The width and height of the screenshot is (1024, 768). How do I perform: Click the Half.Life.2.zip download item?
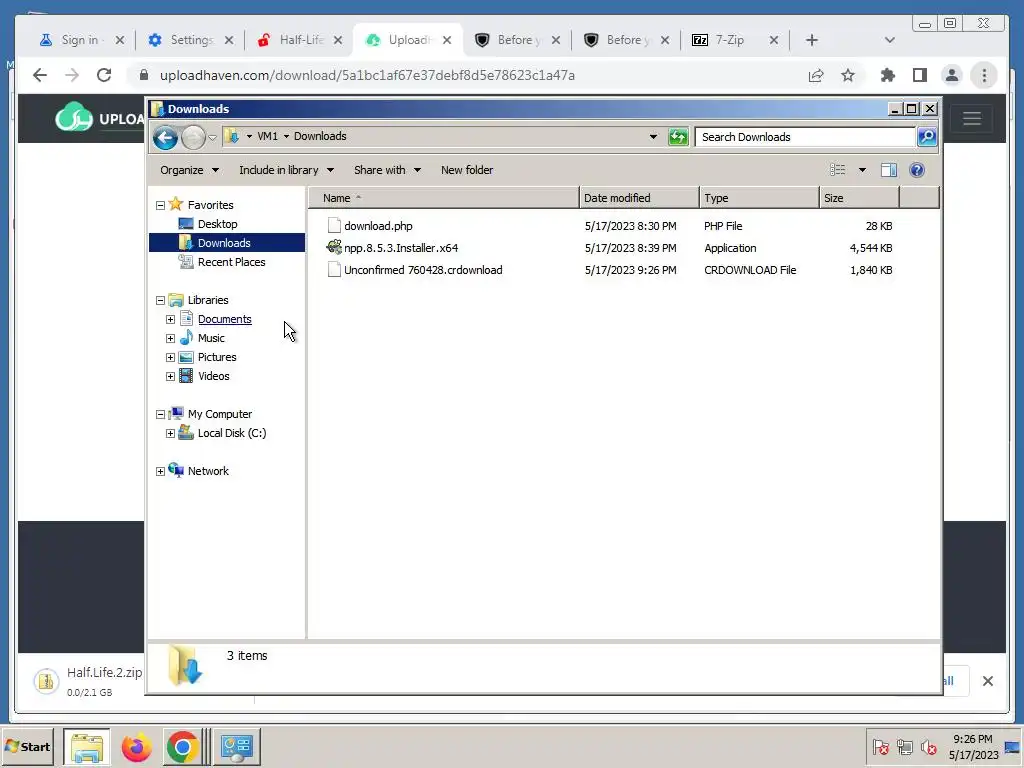pos(88,680)
